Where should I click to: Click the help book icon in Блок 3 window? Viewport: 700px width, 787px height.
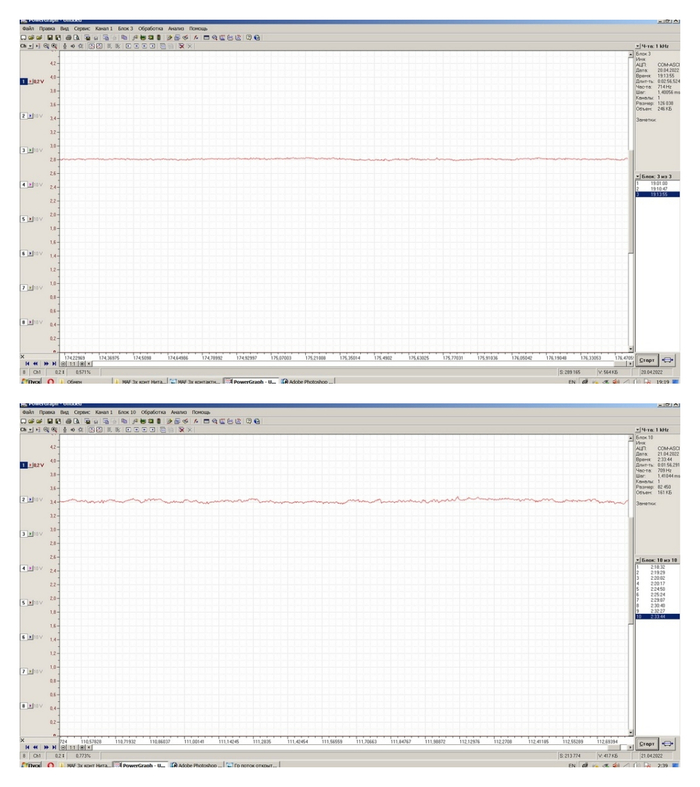(x=249, y=38)
